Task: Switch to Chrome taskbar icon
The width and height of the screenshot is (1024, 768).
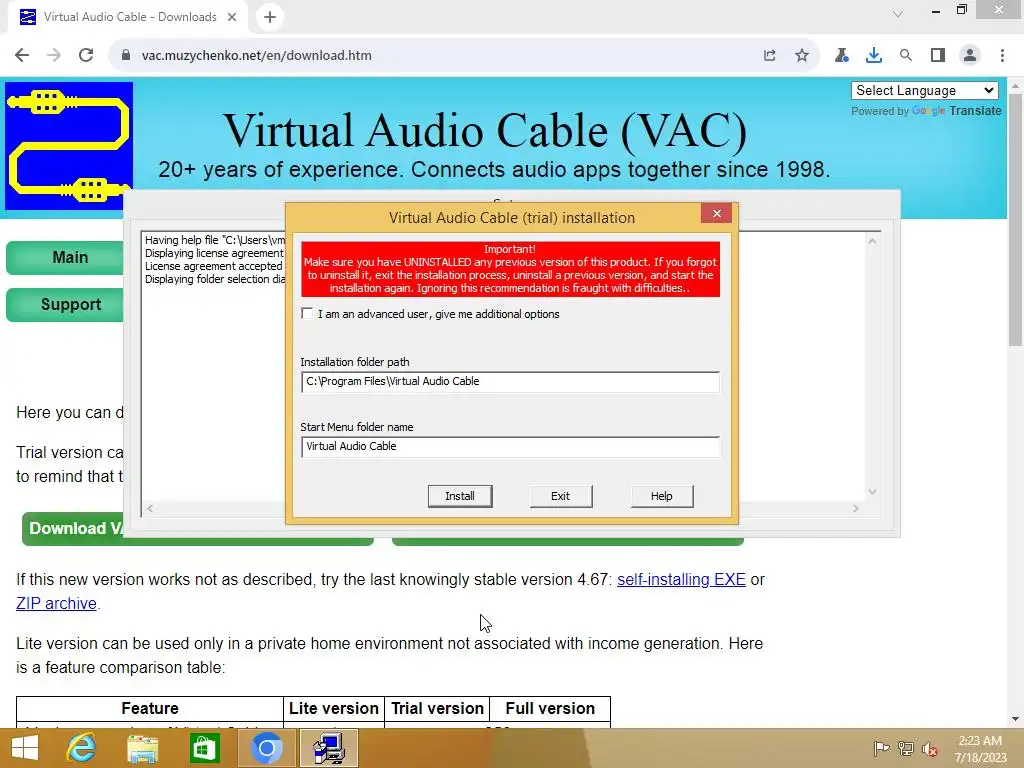Action: click(x=265, y=748)
